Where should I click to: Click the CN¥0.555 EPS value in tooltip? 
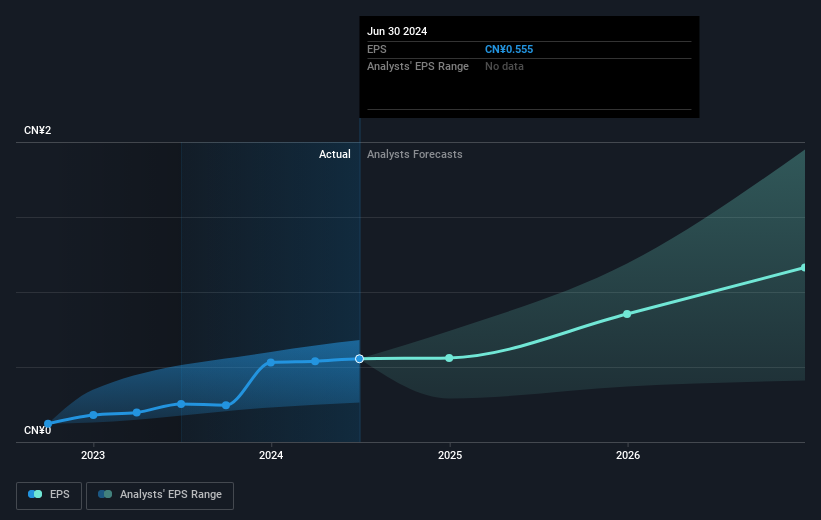coord(509,49)
